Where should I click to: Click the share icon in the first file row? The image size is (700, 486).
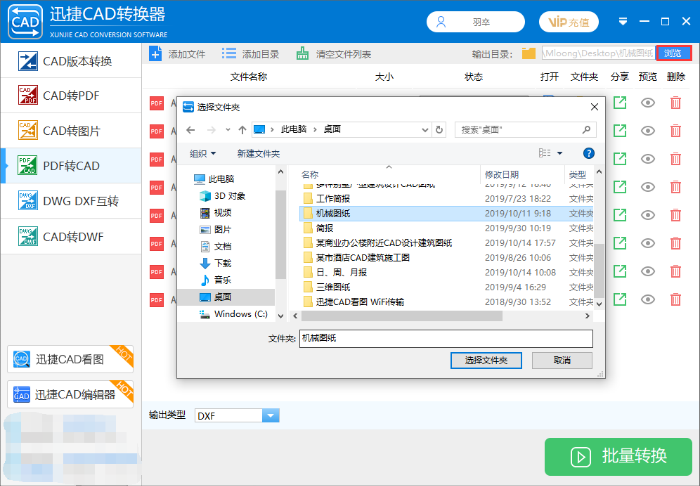click(x=620, y=103)
